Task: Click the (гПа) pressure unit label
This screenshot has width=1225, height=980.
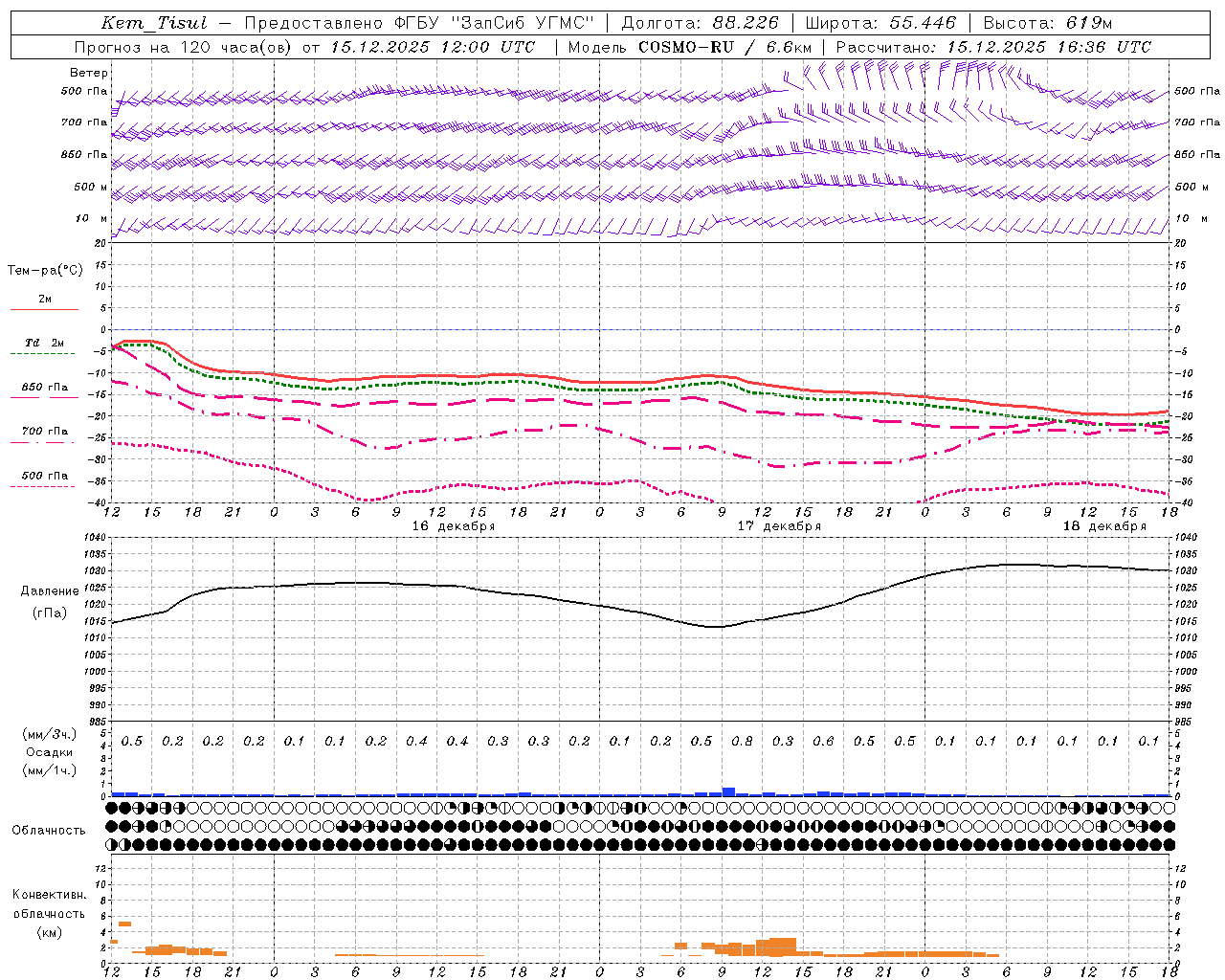Action: 49,612
